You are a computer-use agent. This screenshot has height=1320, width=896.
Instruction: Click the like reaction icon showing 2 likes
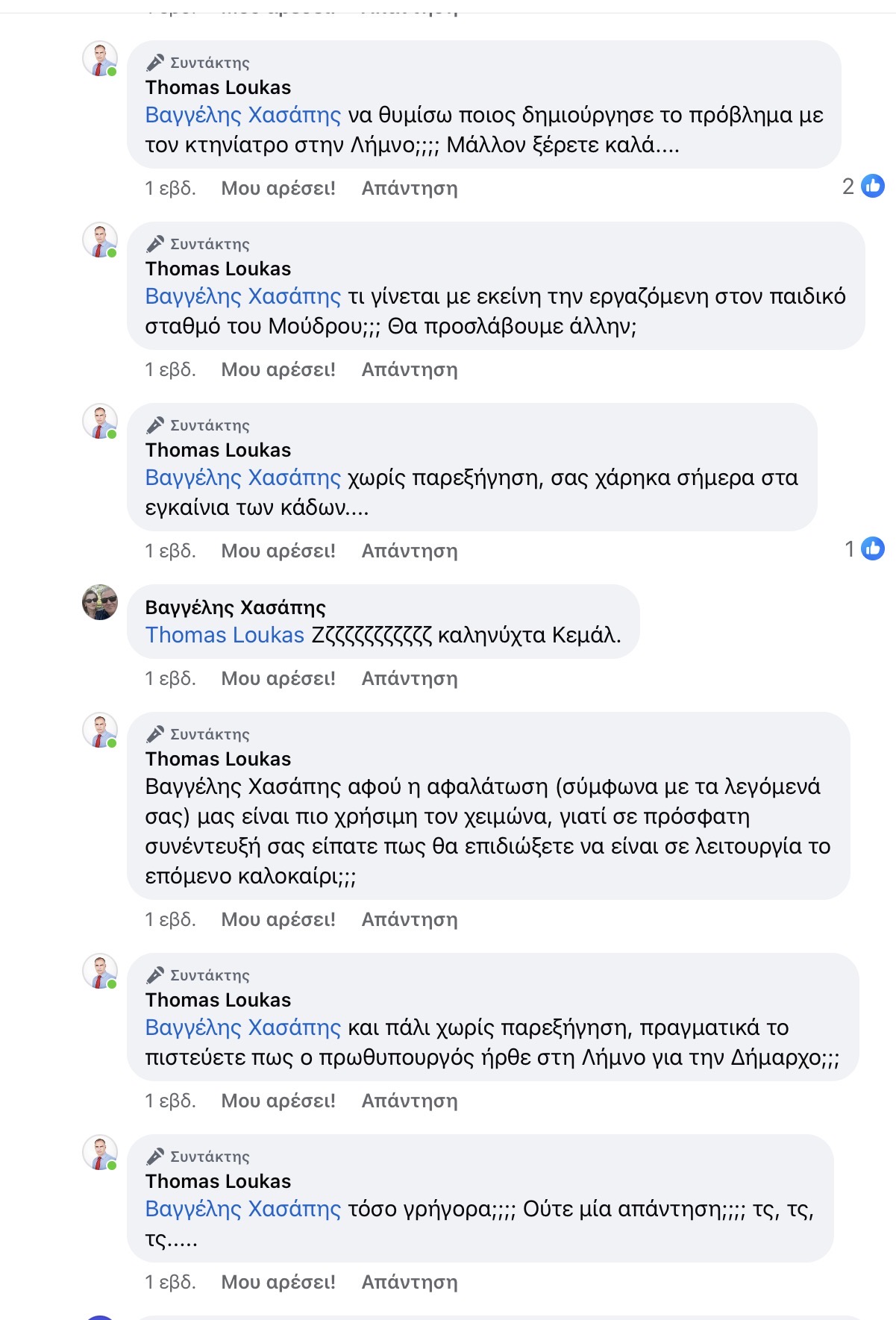(x=872, y=186)
